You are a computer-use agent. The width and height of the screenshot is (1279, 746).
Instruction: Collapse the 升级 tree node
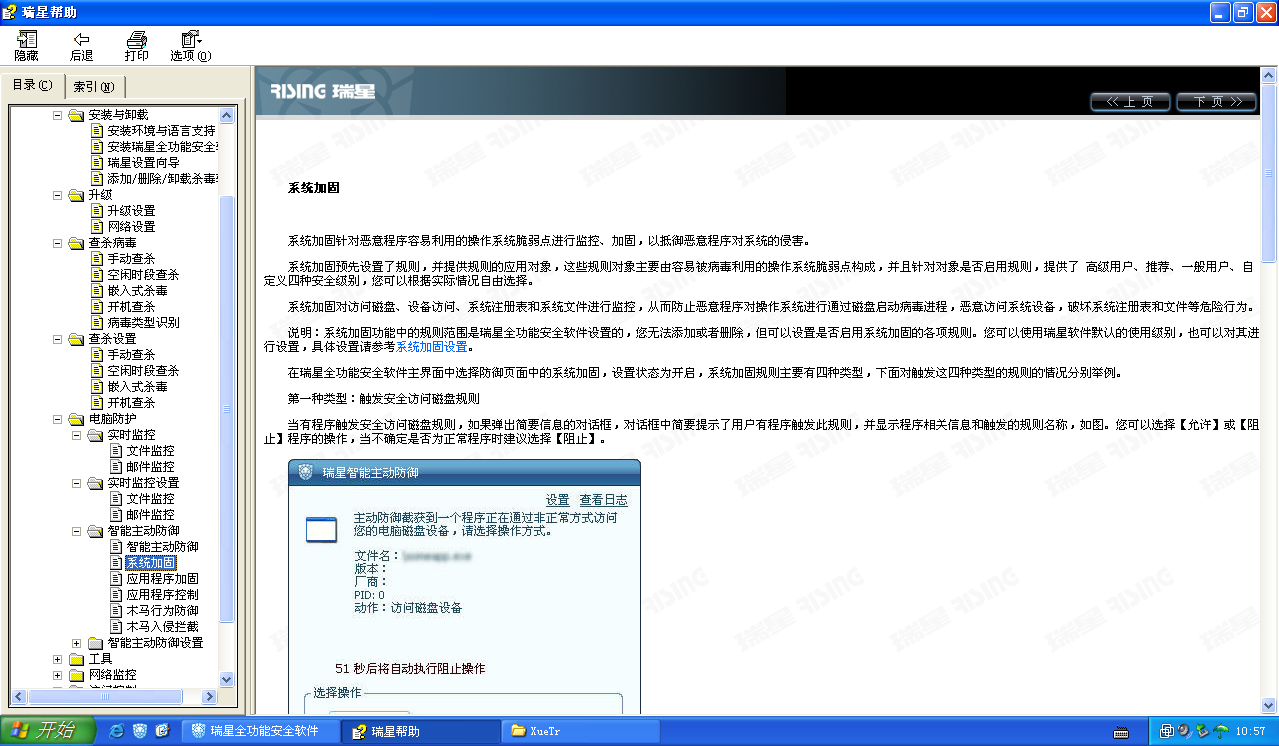point(58,195)
